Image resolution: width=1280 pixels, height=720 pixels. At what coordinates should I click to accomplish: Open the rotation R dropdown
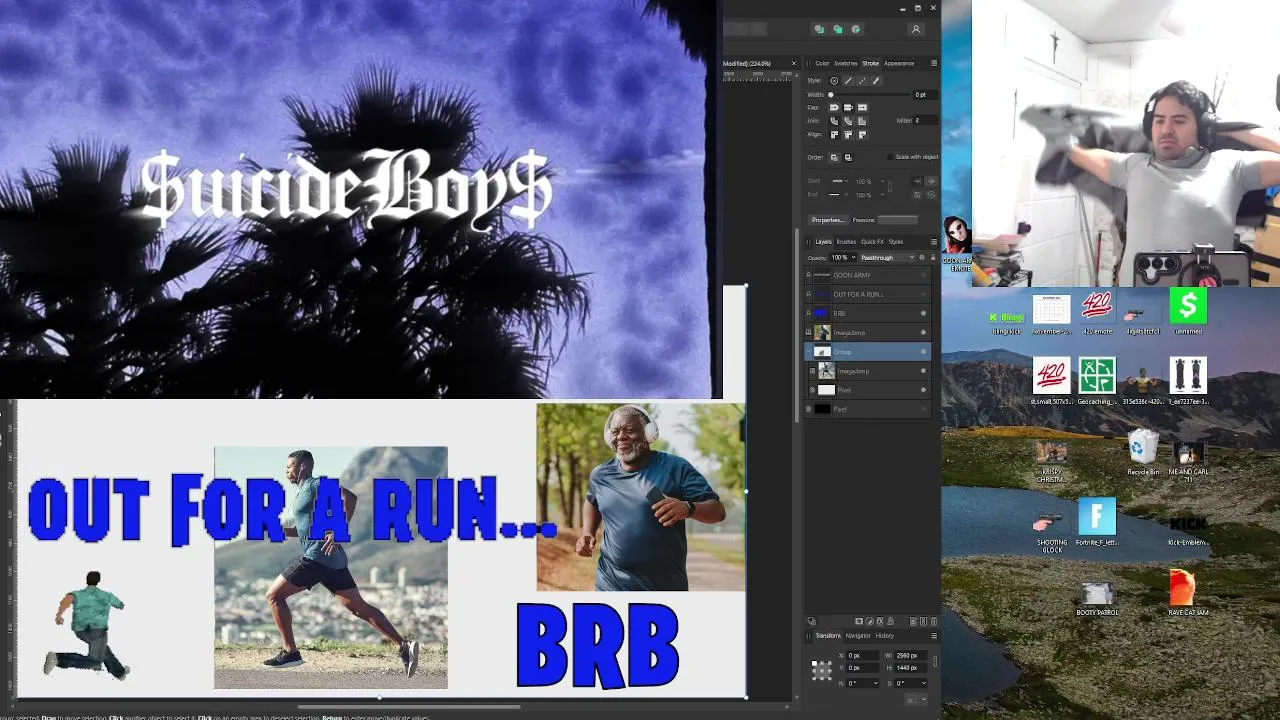click(876, 683)
